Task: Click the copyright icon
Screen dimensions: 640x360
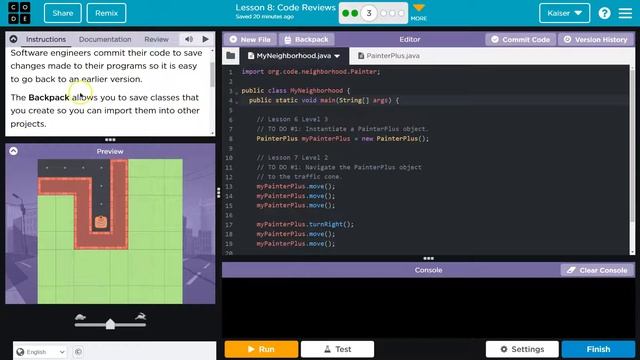Action: point(78,351)
